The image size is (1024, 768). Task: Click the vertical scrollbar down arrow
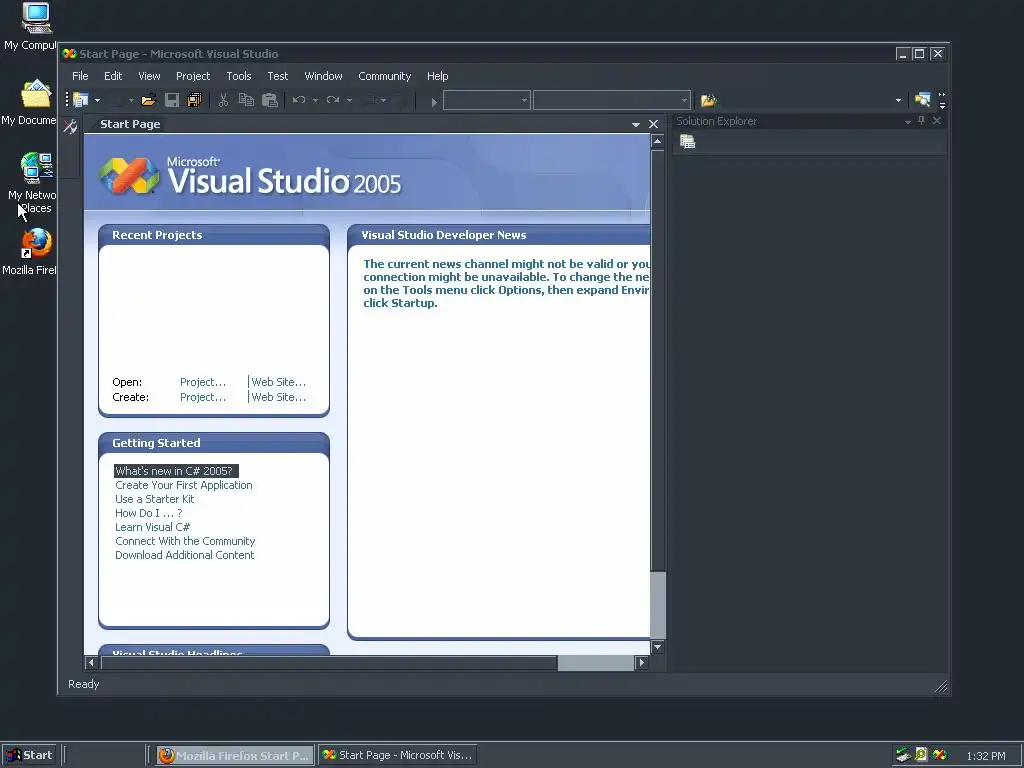658,647
